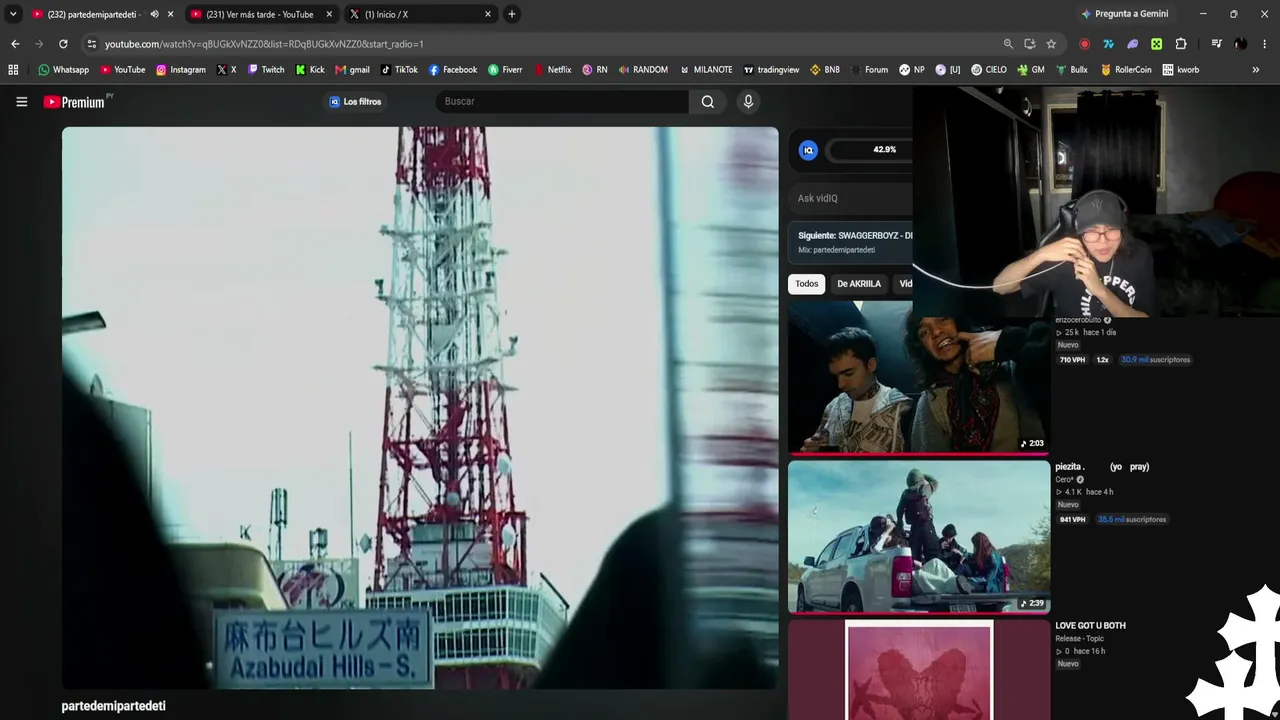Click the search magnifier button
The height and width of the screenshot is (720, 1280).
point(708,101)
